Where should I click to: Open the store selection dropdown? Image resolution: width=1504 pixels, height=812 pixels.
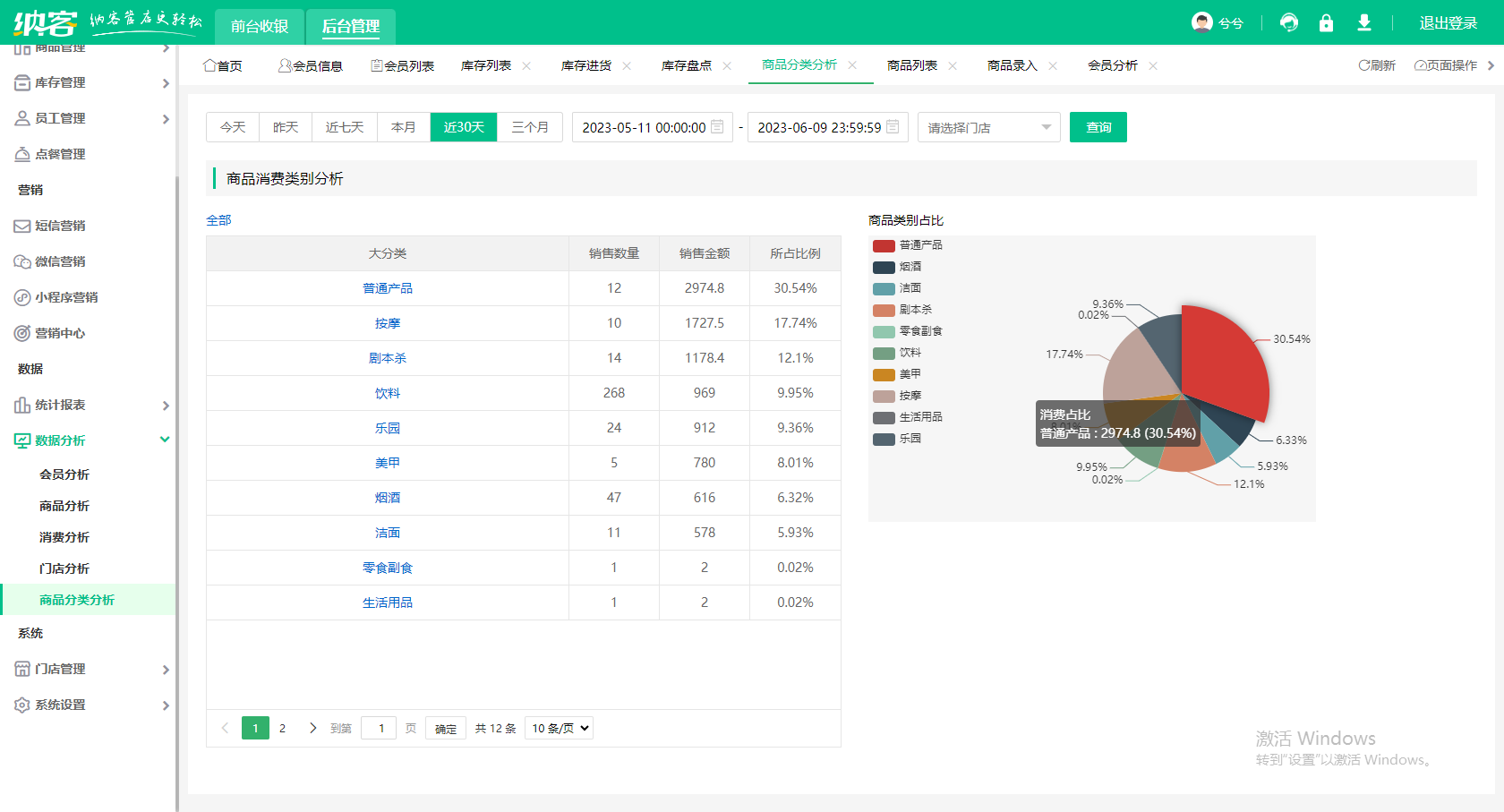(x=988, y=127)
